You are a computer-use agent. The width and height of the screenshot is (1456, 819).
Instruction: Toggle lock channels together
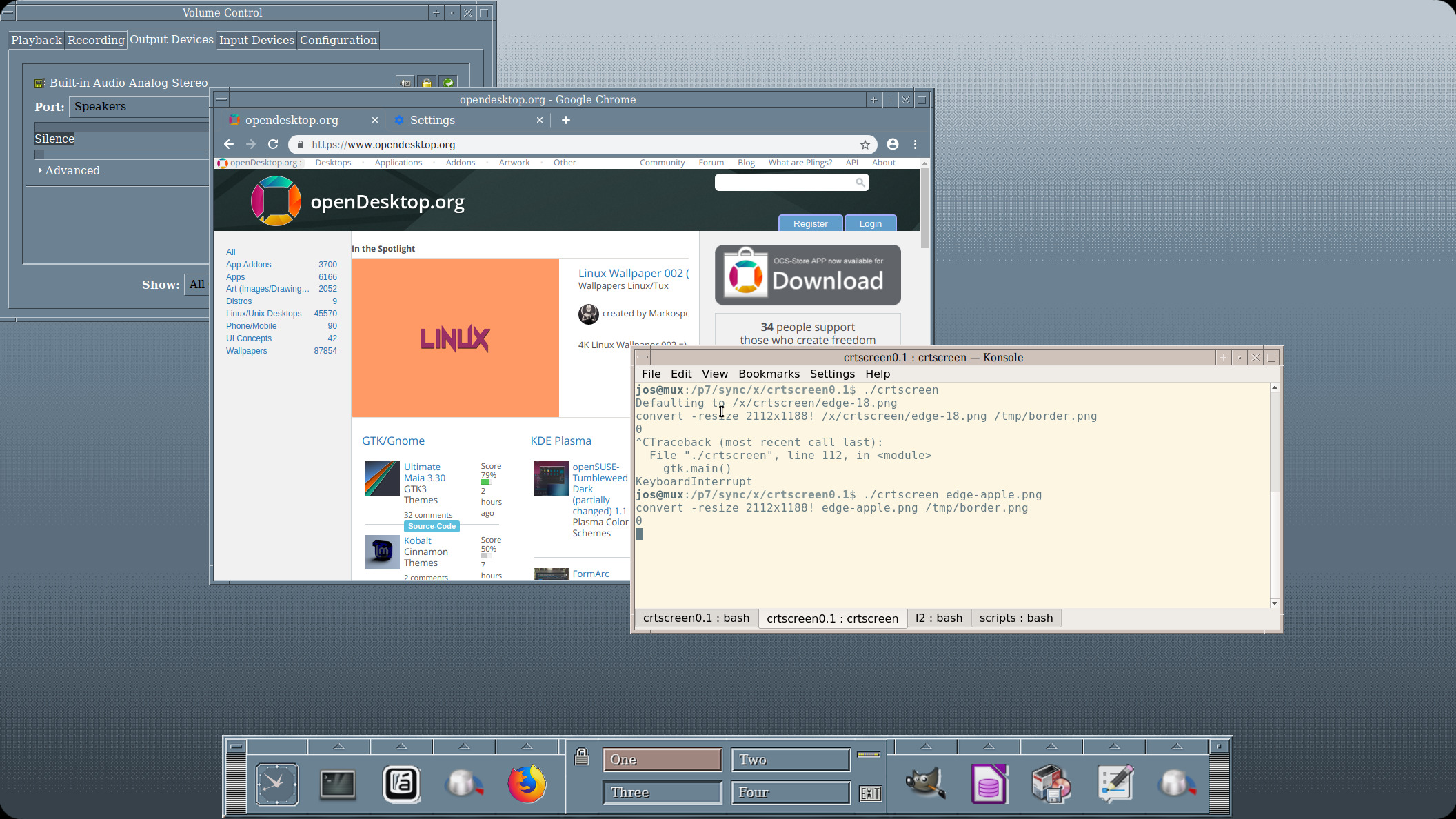(427, 83)
